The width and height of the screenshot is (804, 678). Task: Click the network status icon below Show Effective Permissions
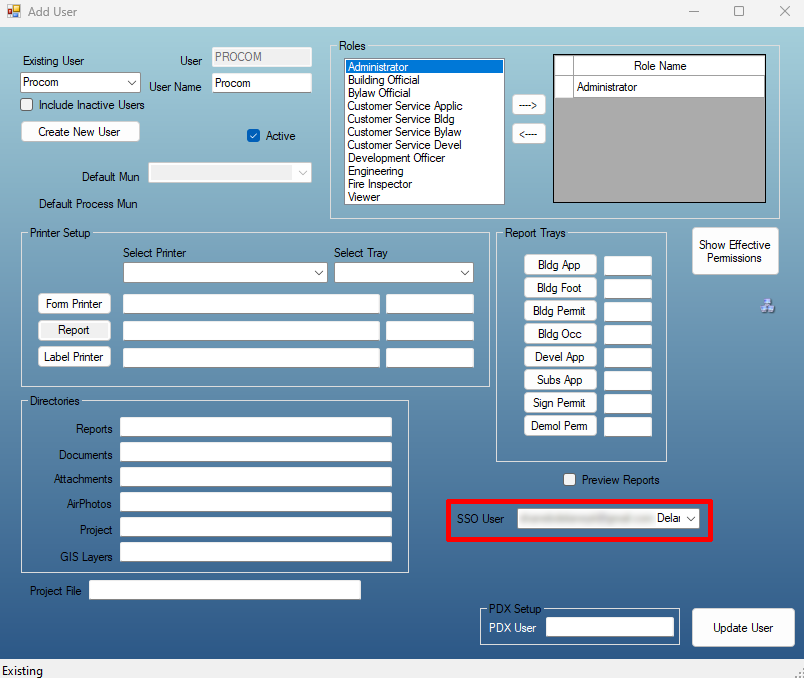pos(767,306)
